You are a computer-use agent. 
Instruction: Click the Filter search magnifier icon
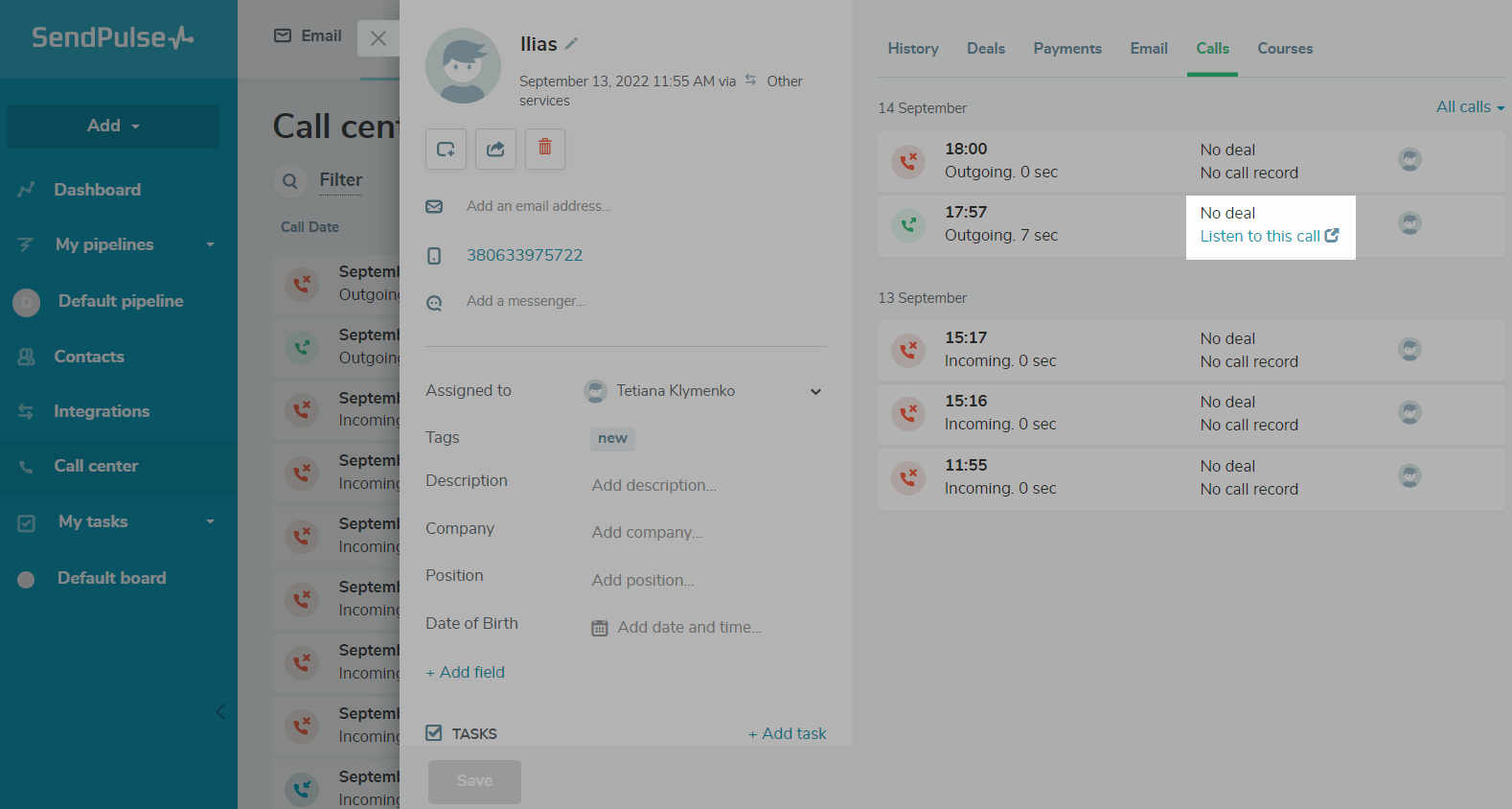pos(289,181)
